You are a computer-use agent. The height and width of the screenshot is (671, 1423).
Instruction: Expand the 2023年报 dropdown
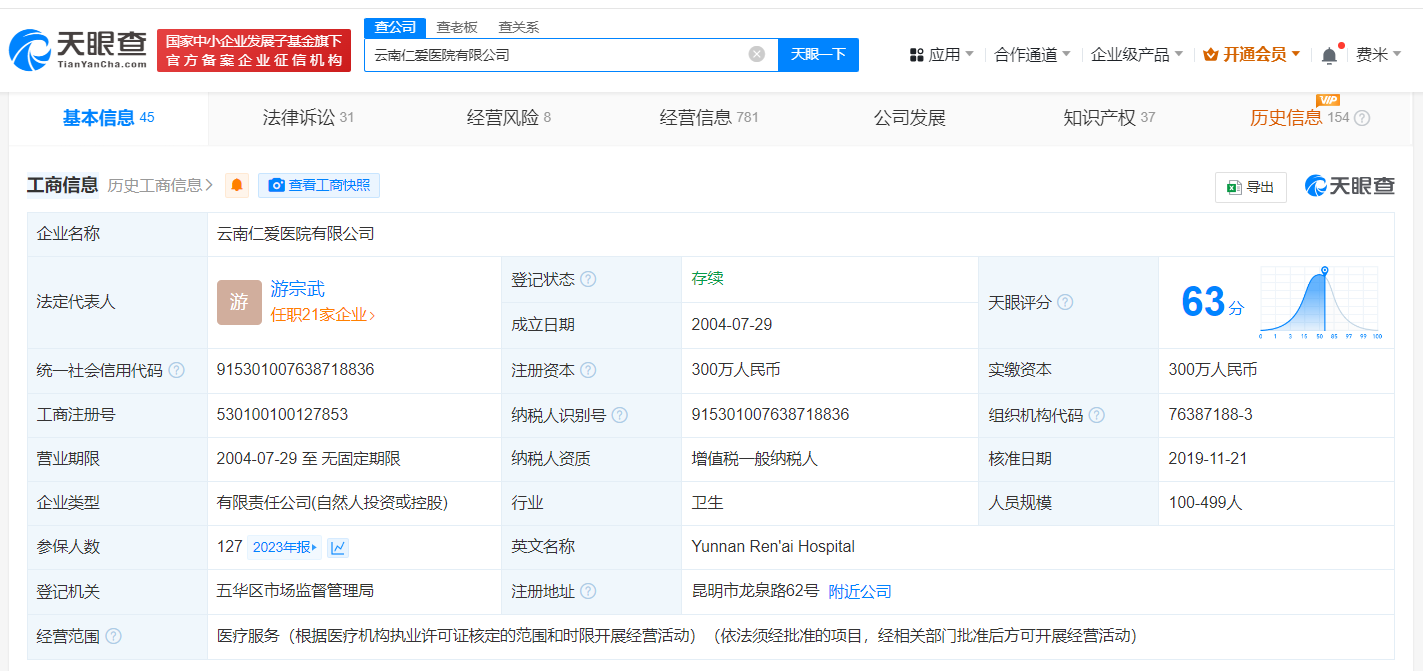(286, 547)
